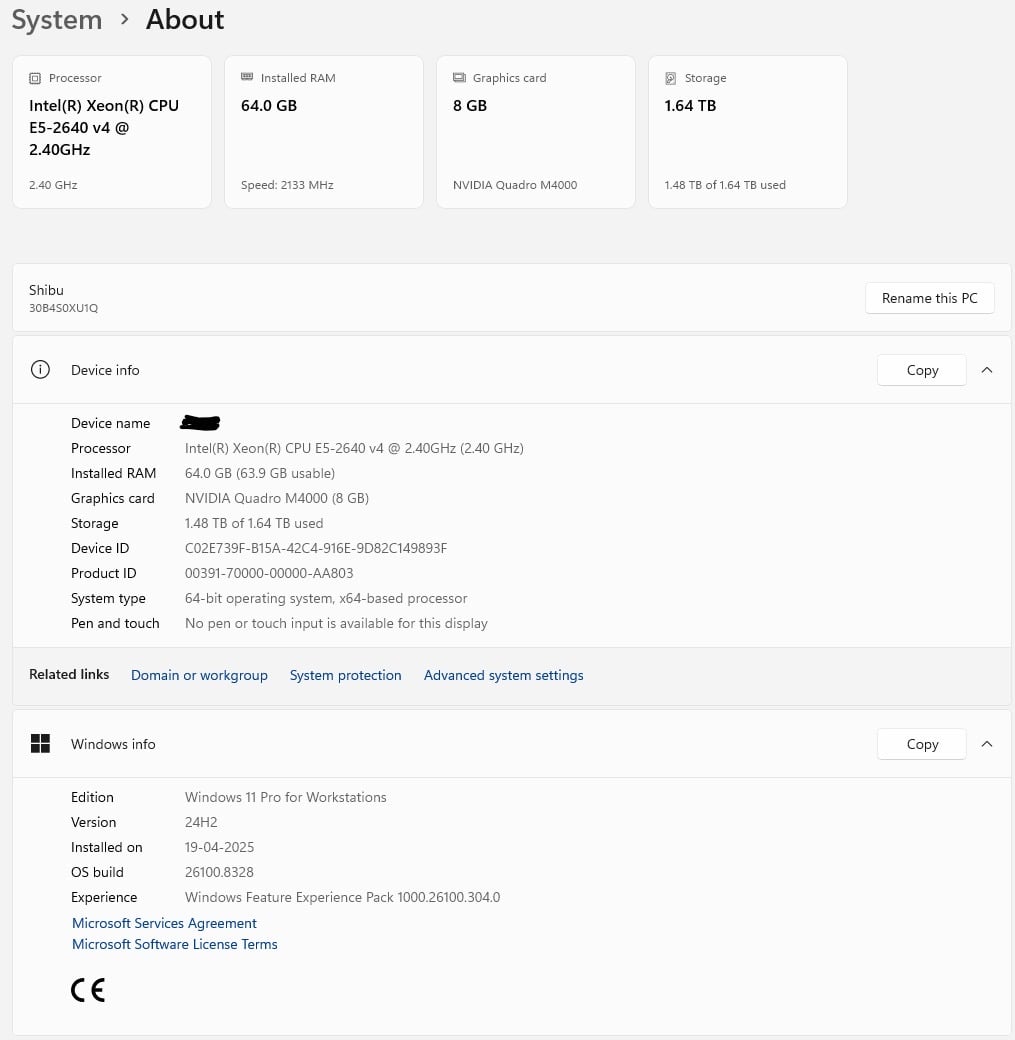Select the System type value
The height and width of the screenshot is (1040, 1015).
326,598
